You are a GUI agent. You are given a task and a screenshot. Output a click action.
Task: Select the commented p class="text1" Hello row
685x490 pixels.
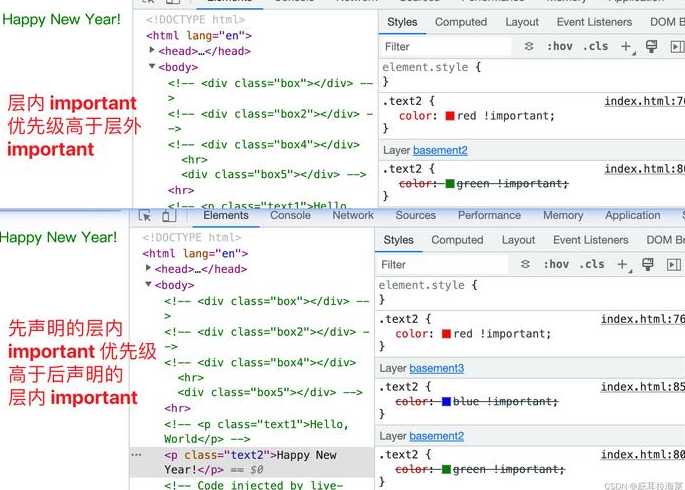(x=256, y=431)
